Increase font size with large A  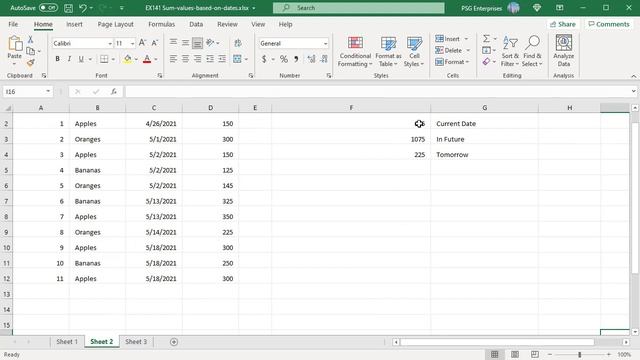[142, 43]
